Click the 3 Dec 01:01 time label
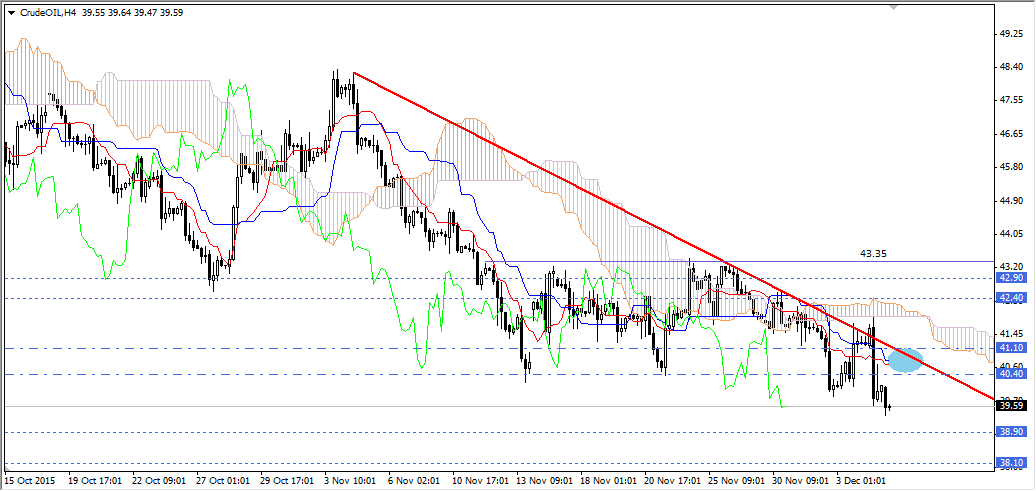 click(863, 480)
